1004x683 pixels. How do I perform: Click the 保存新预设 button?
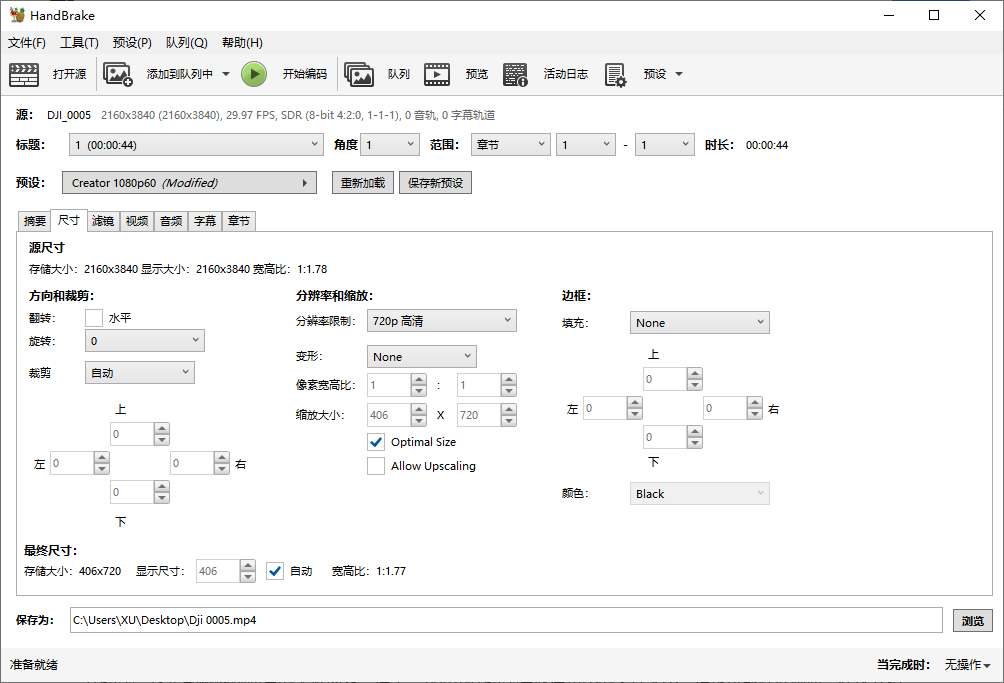435,183
